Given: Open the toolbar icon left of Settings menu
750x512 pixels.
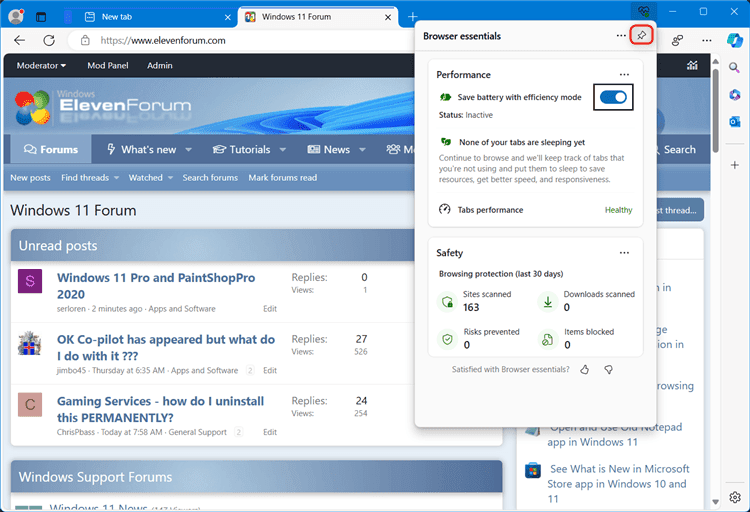Looking at the screenshot, I should click(677, 40).
